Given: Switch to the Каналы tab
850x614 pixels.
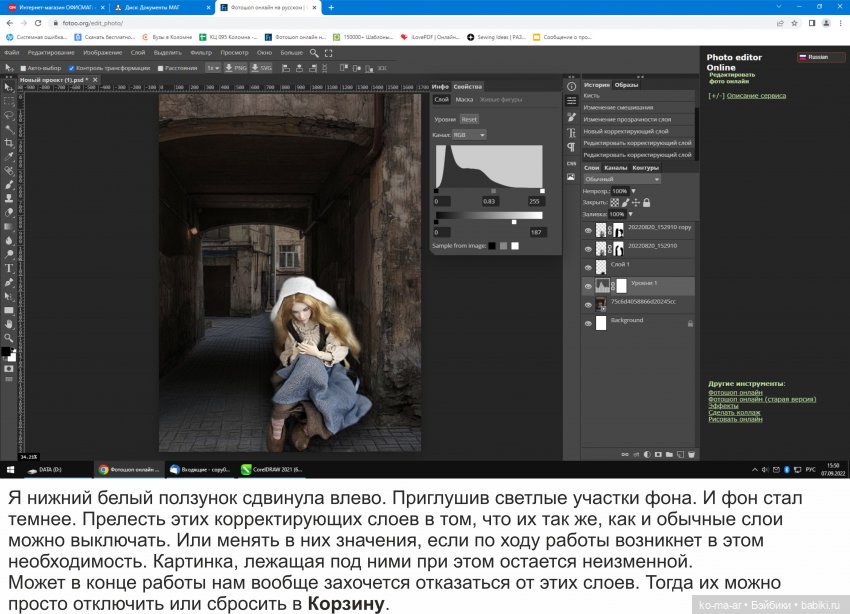Looking at the screenshot, I should coord(614,167).
